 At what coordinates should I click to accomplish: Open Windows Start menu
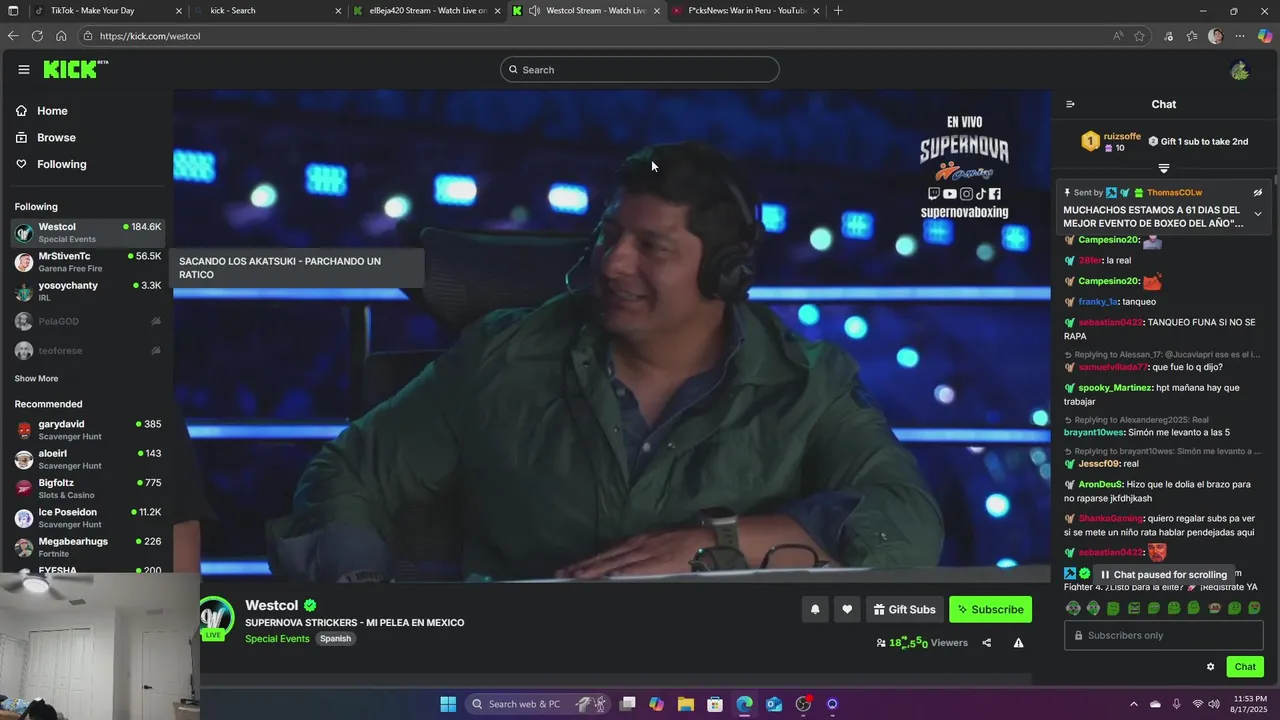click(x=448, y=704)
